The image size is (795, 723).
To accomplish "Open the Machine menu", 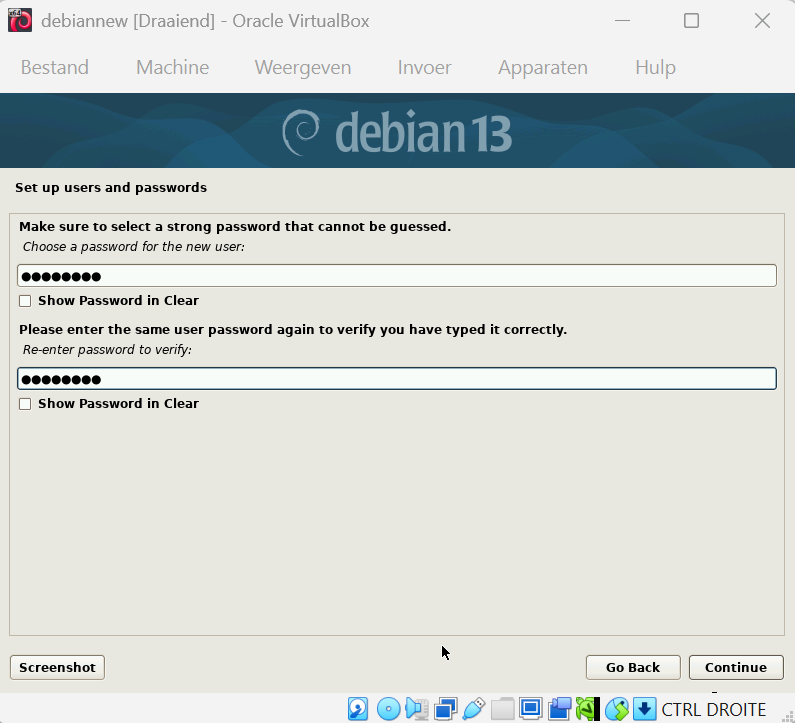I will 172,67.
